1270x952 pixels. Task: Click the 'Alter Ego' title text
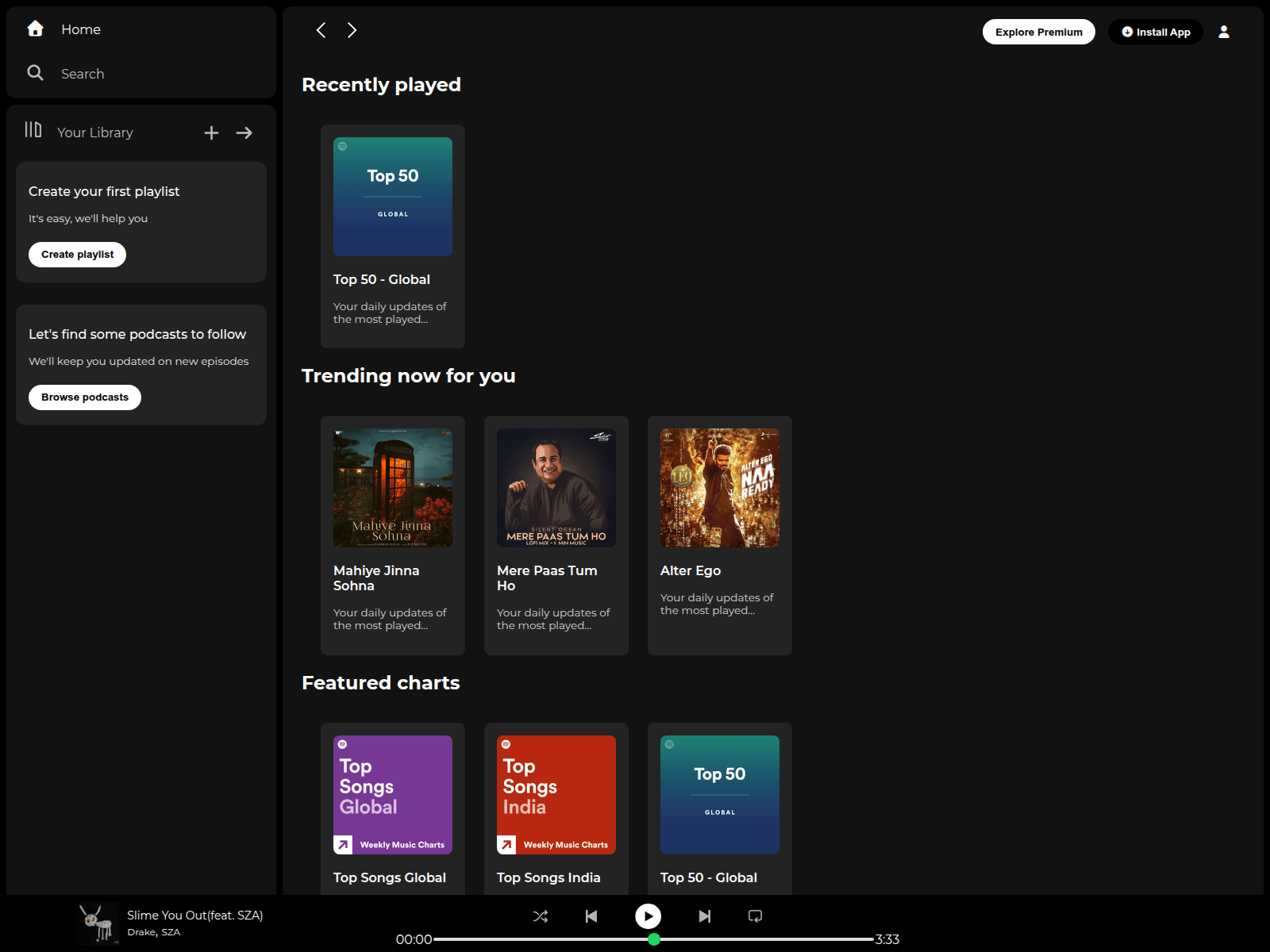pyautogui.click(x=691, y=570)
